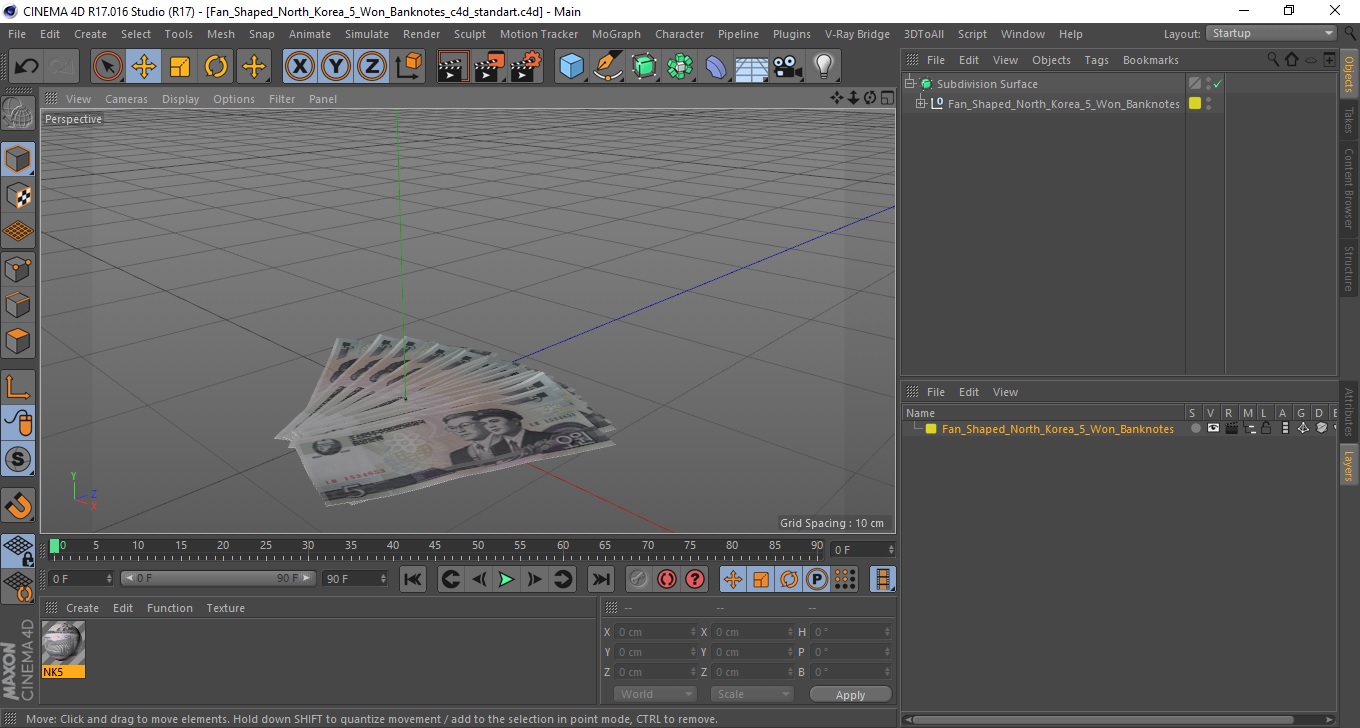The height and width of the screenshot is (728, 1360).
Task: Open the Array modeling objects icon
Action: pos(680,67)
